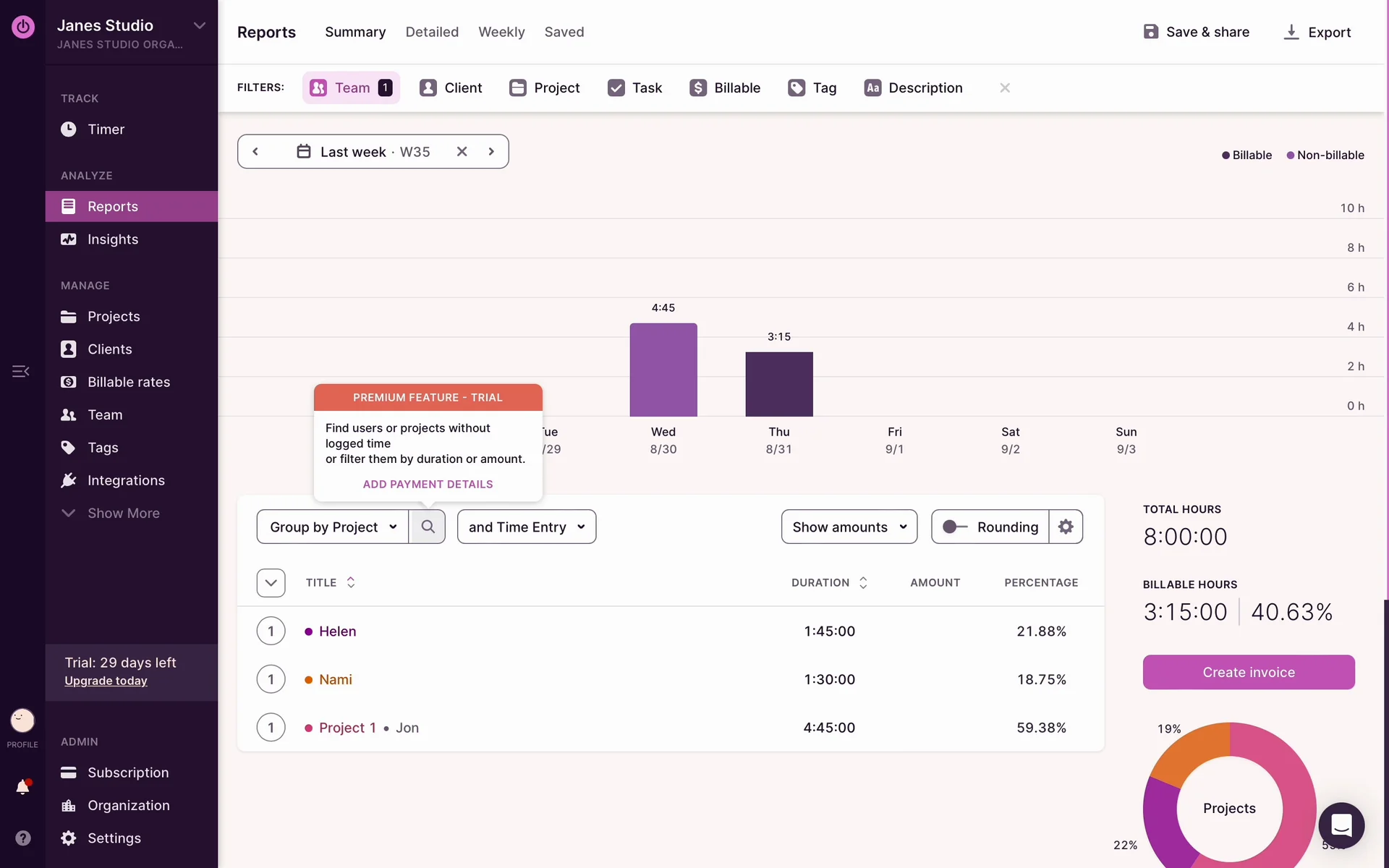Open the chat support bubble
Image resolution: width=1389 pixels, height=868 pixels.
(x=1341, y=825)
